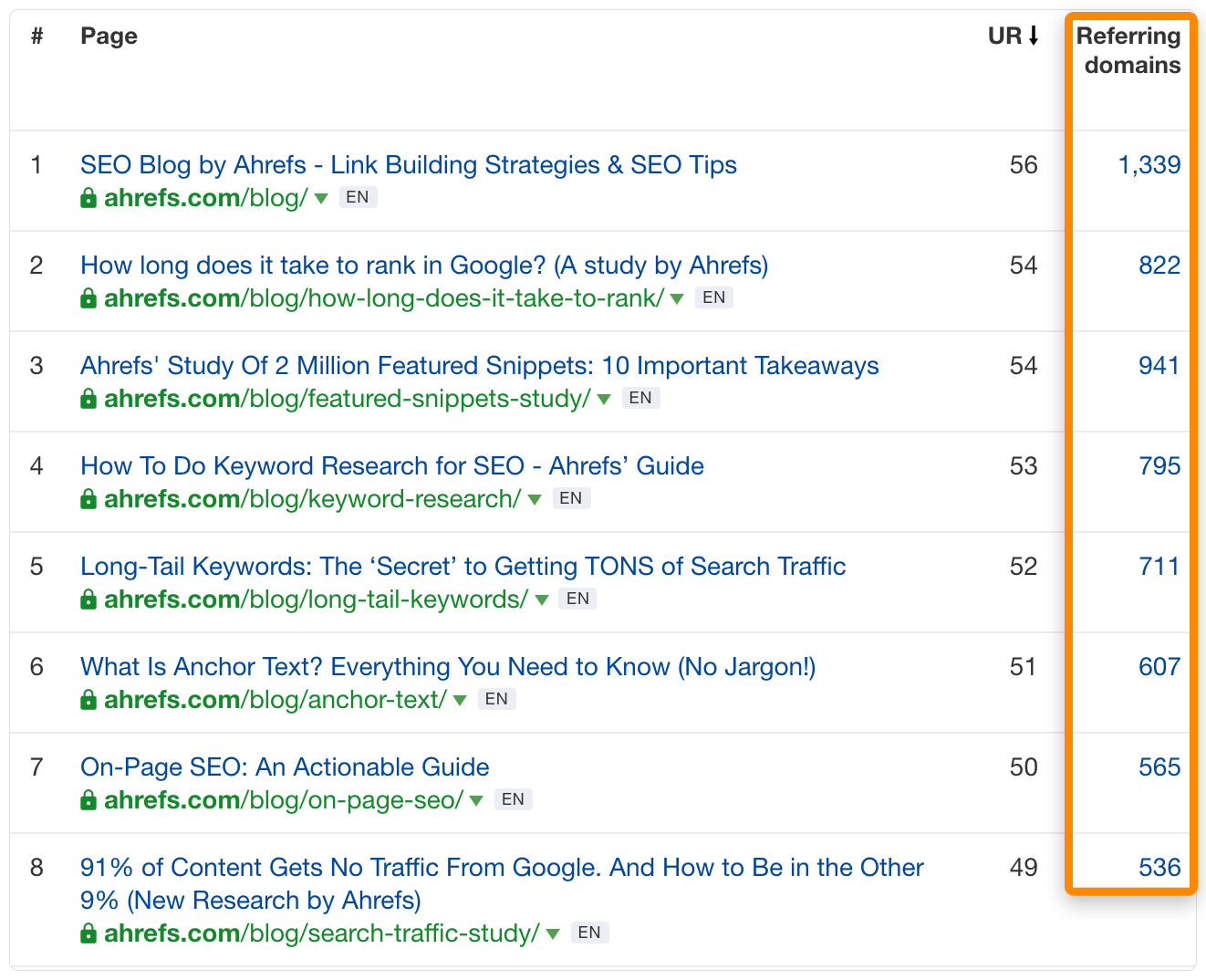This screenshot has height=980, width=1206.
Task: Open the 536 referring domains link
Action: [x=1159, y=868]
